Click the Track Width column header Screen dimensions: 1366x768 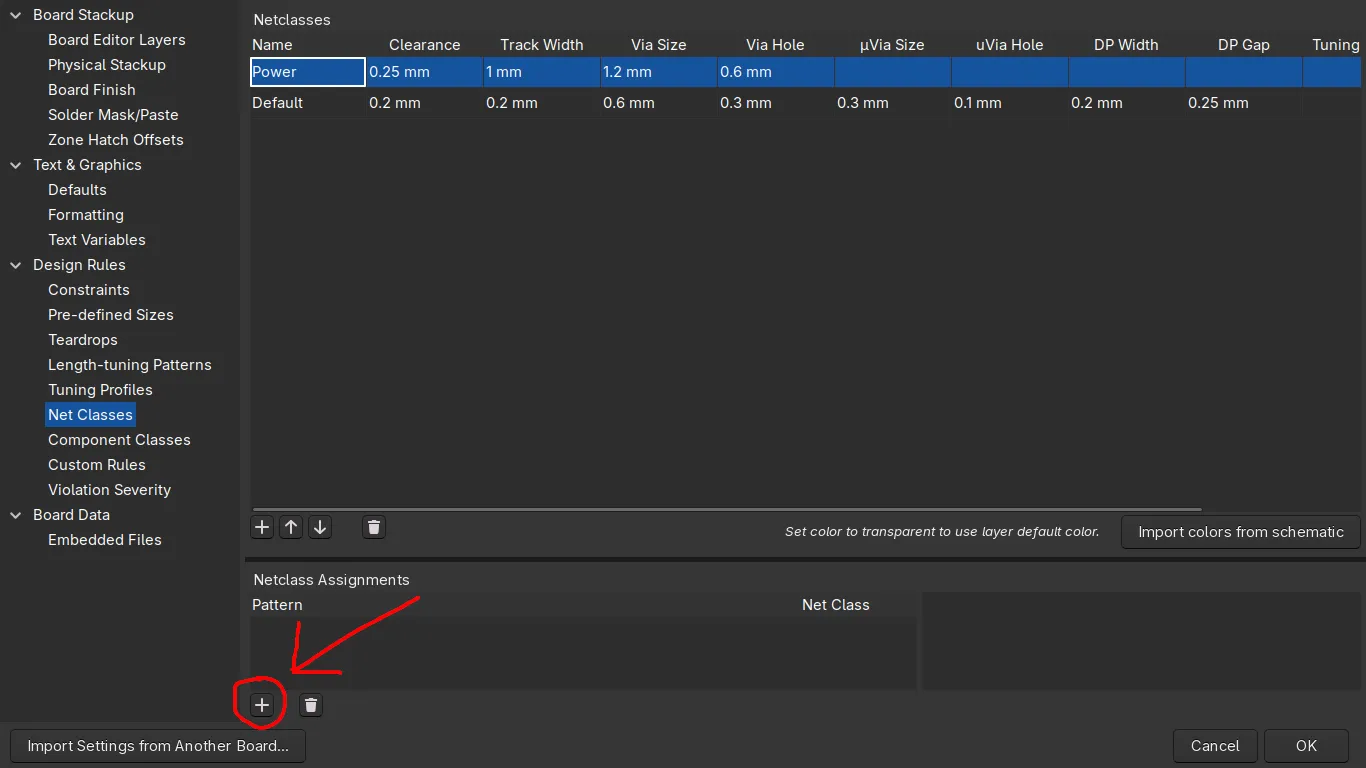tap(541, 45)
